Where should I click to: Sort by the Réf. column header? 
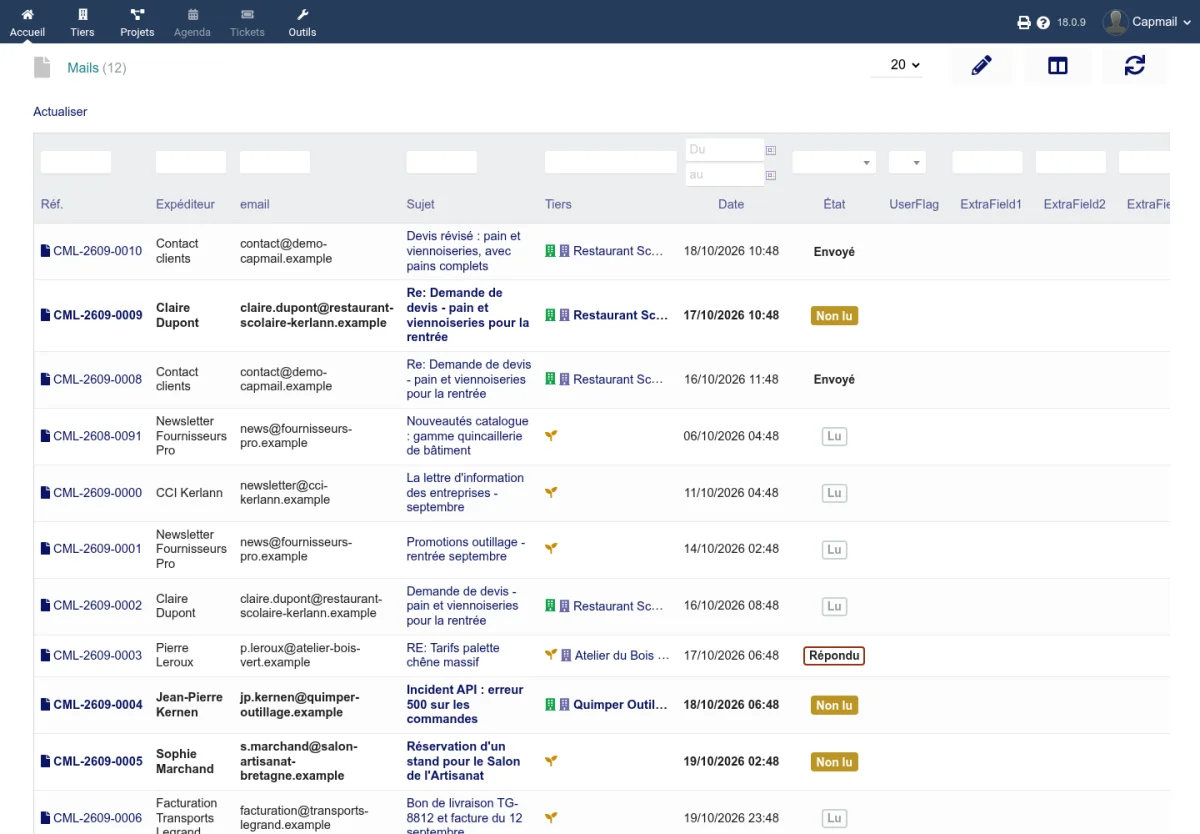click(x=52, y=204)
